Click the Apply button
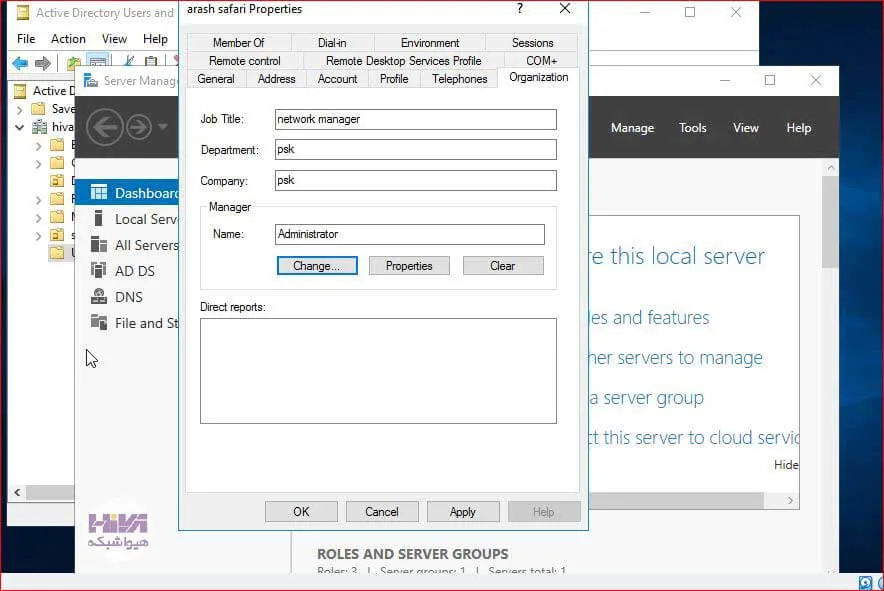Screen dimensions: 884x591 pyautogui.click(x=463, y=511)
